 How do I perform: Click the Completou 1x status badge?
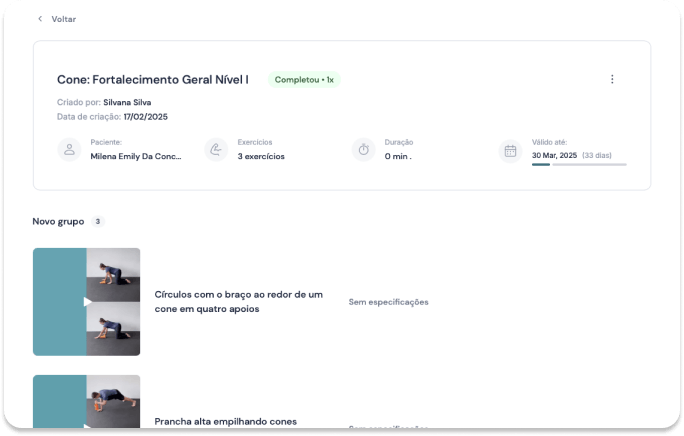click(303, 80)
